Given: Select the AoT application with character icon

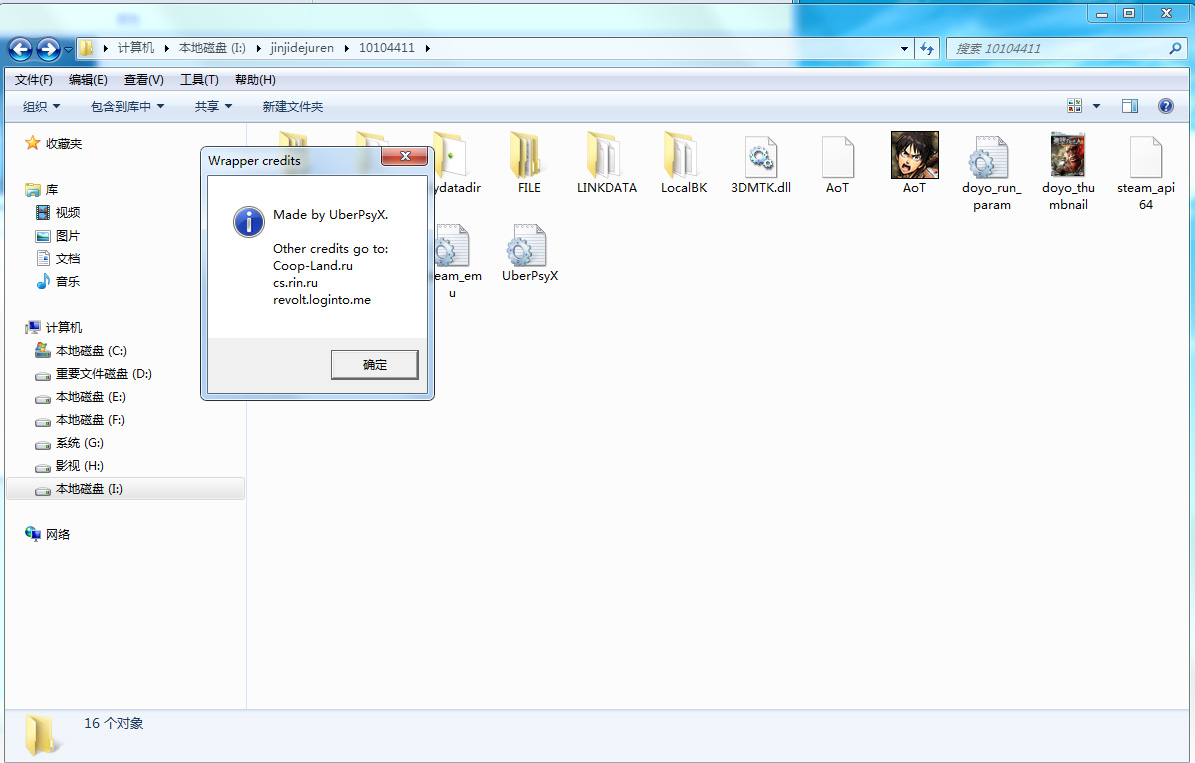Looking at the screenshot, I should click(915, 163).
